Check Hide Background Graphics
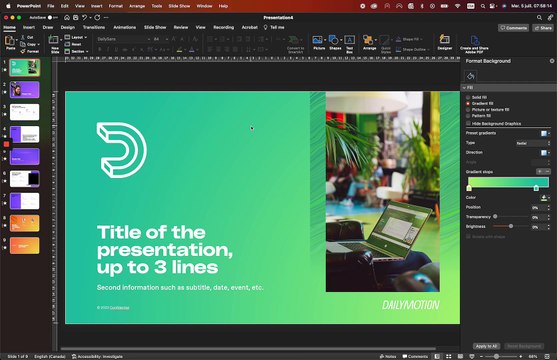 (x=468, y=123)
